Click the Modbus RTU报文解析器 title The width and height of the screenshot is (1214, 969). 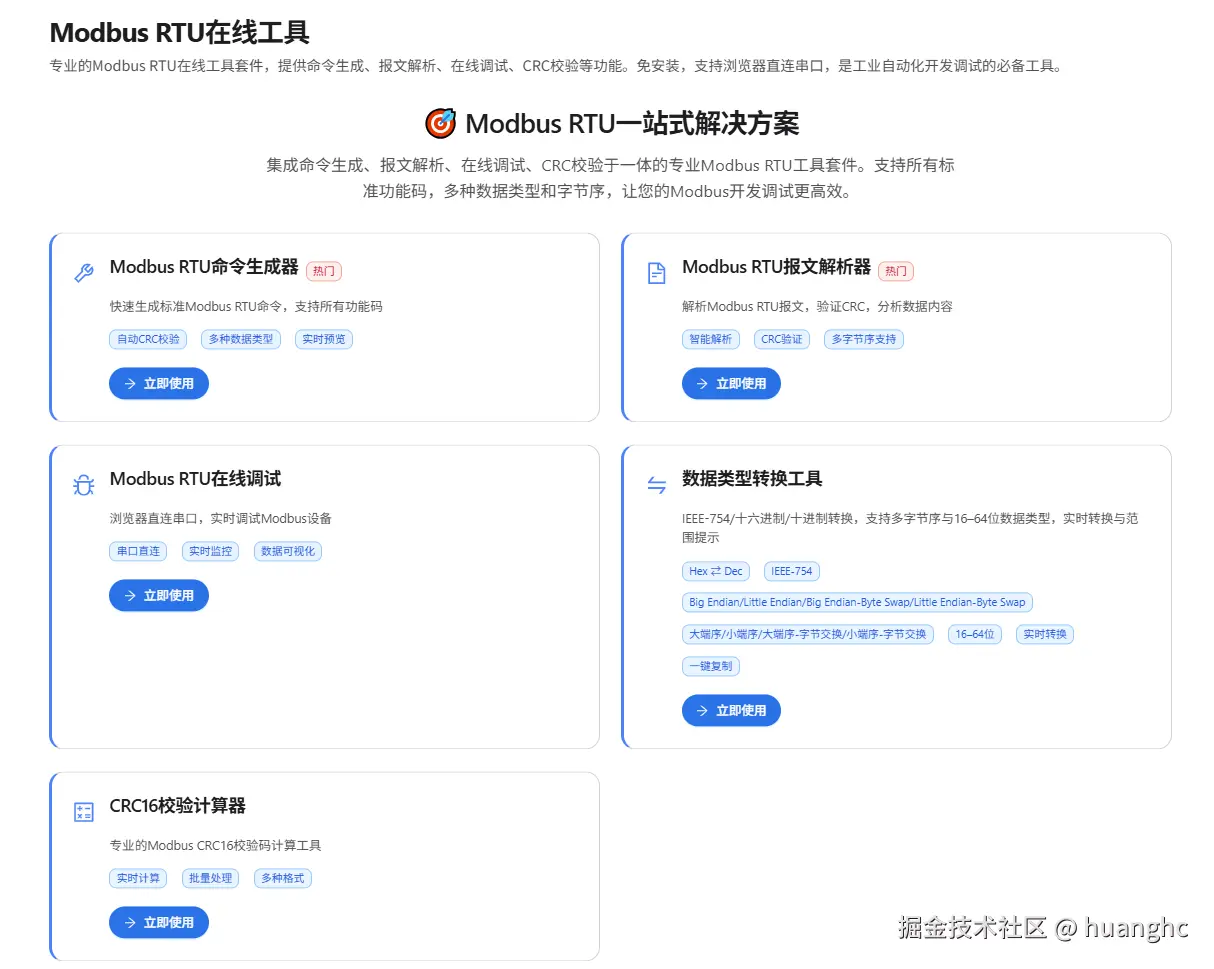[776, 267]
